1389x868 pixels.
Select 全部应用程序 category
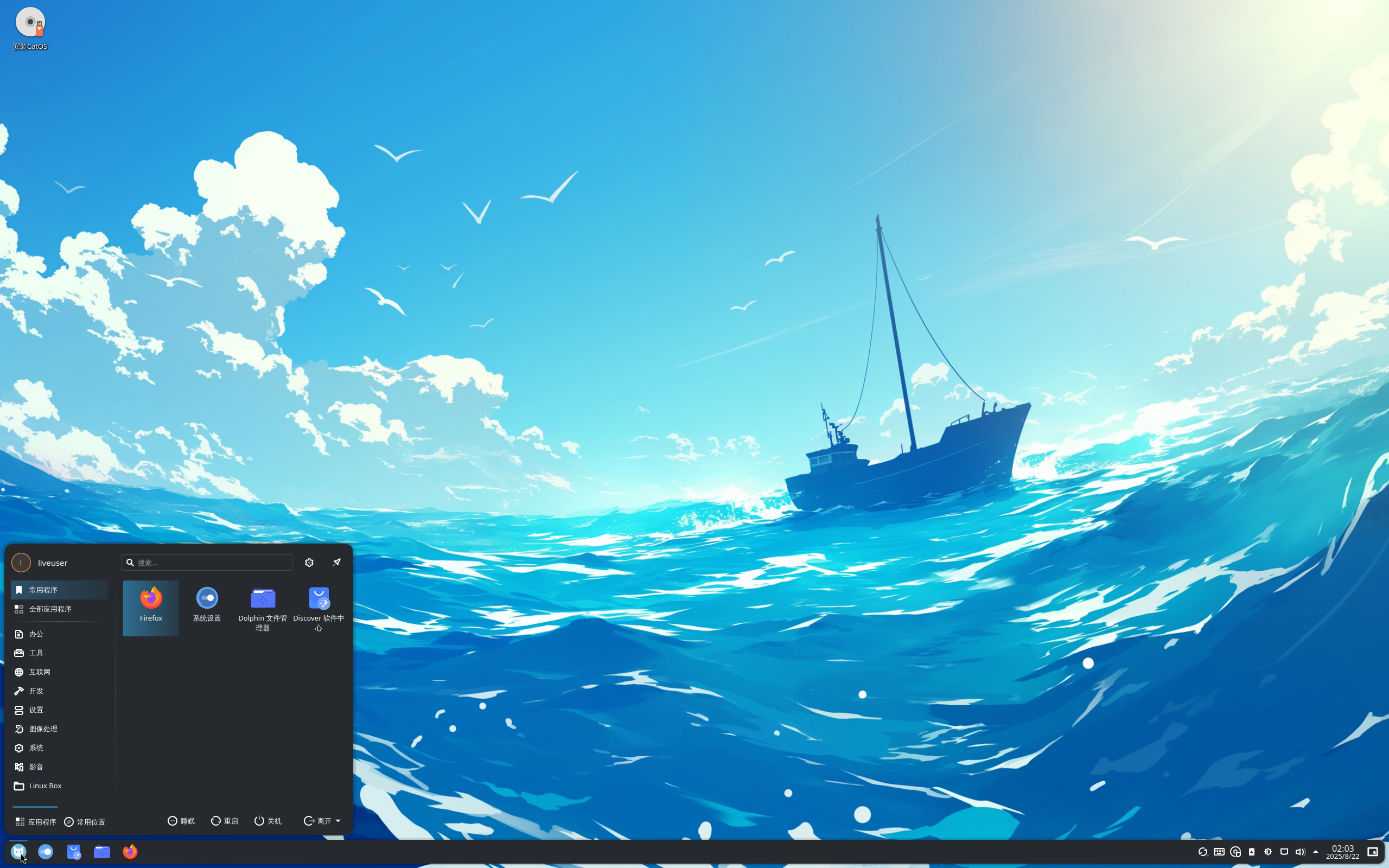click(60, 609)
